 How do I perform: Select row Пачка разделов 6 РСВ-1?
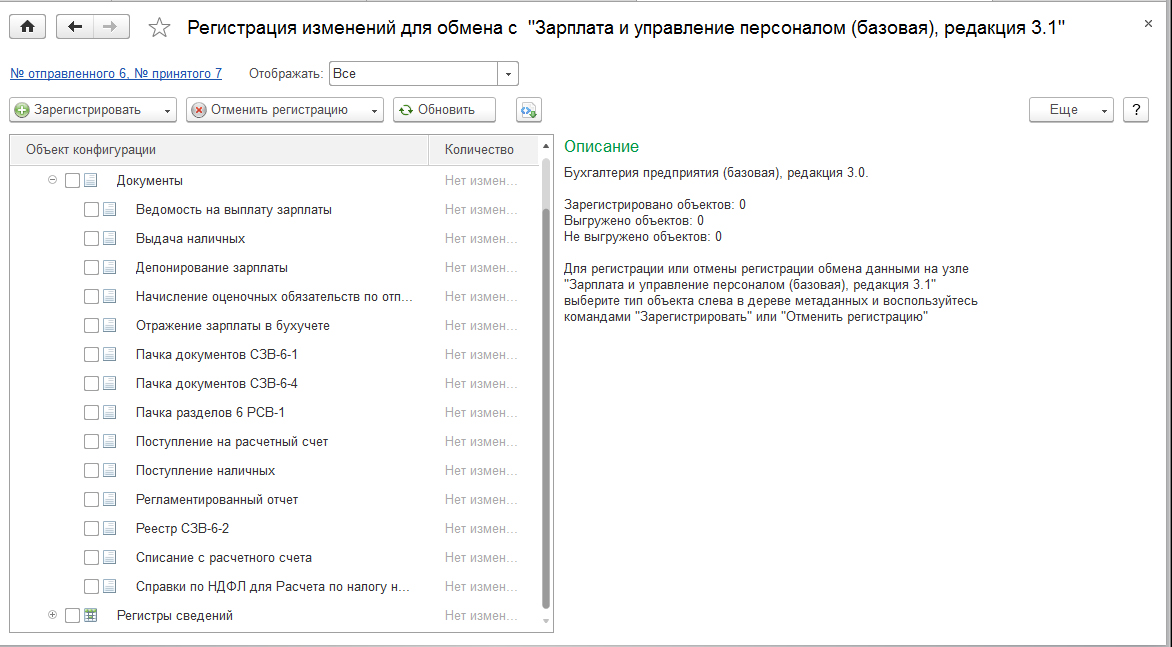[x=274, y=412]
